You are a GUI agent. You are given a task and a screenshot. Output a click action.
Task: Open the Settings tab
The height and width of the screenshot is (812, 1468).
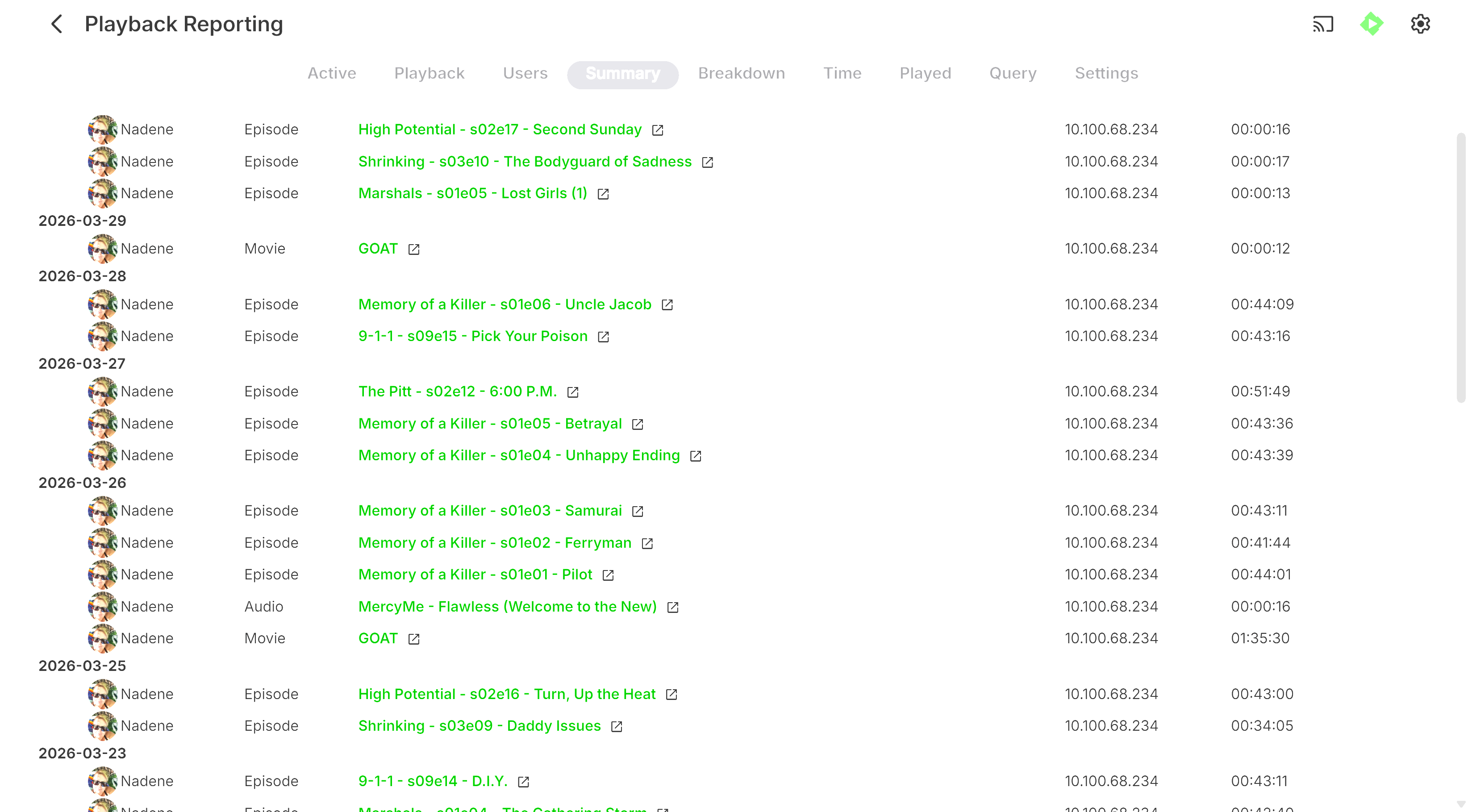(1106, 74)
